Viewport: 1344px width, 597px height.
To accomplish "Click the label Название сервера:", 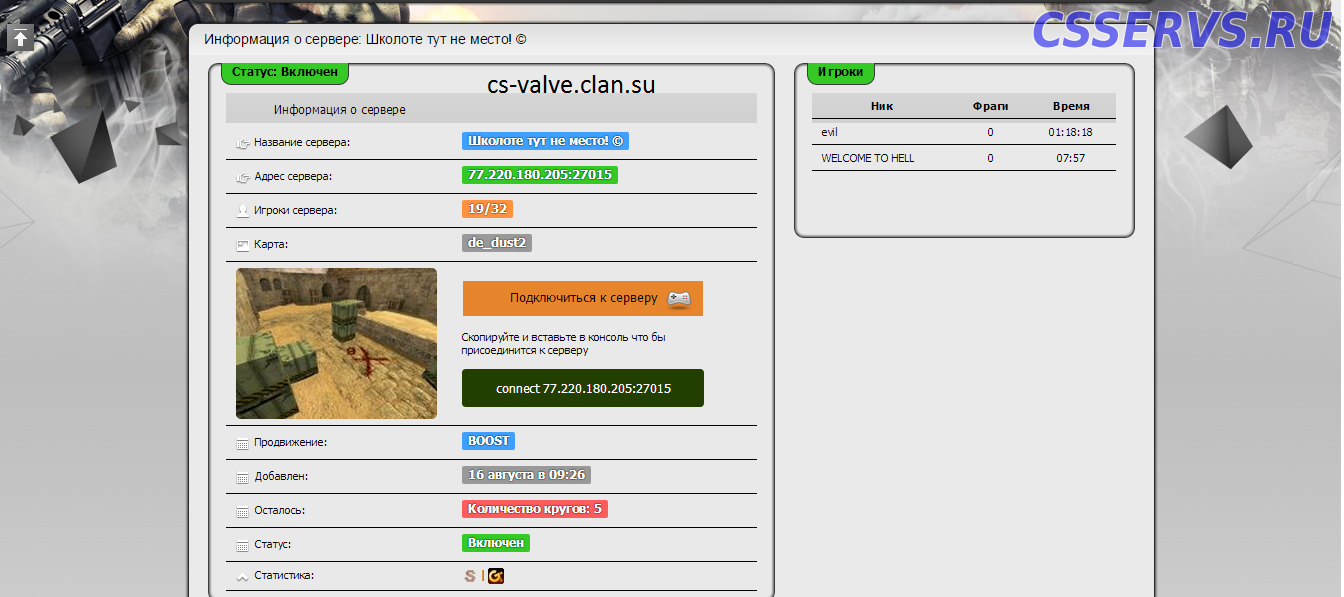I will (x=302, y=143).
